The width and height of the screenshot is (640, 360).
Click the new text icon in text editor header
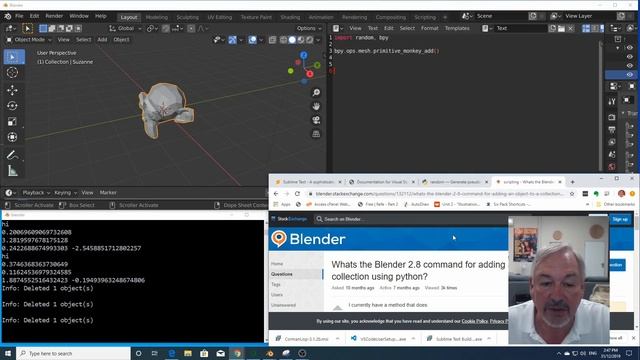coord(552,28)
